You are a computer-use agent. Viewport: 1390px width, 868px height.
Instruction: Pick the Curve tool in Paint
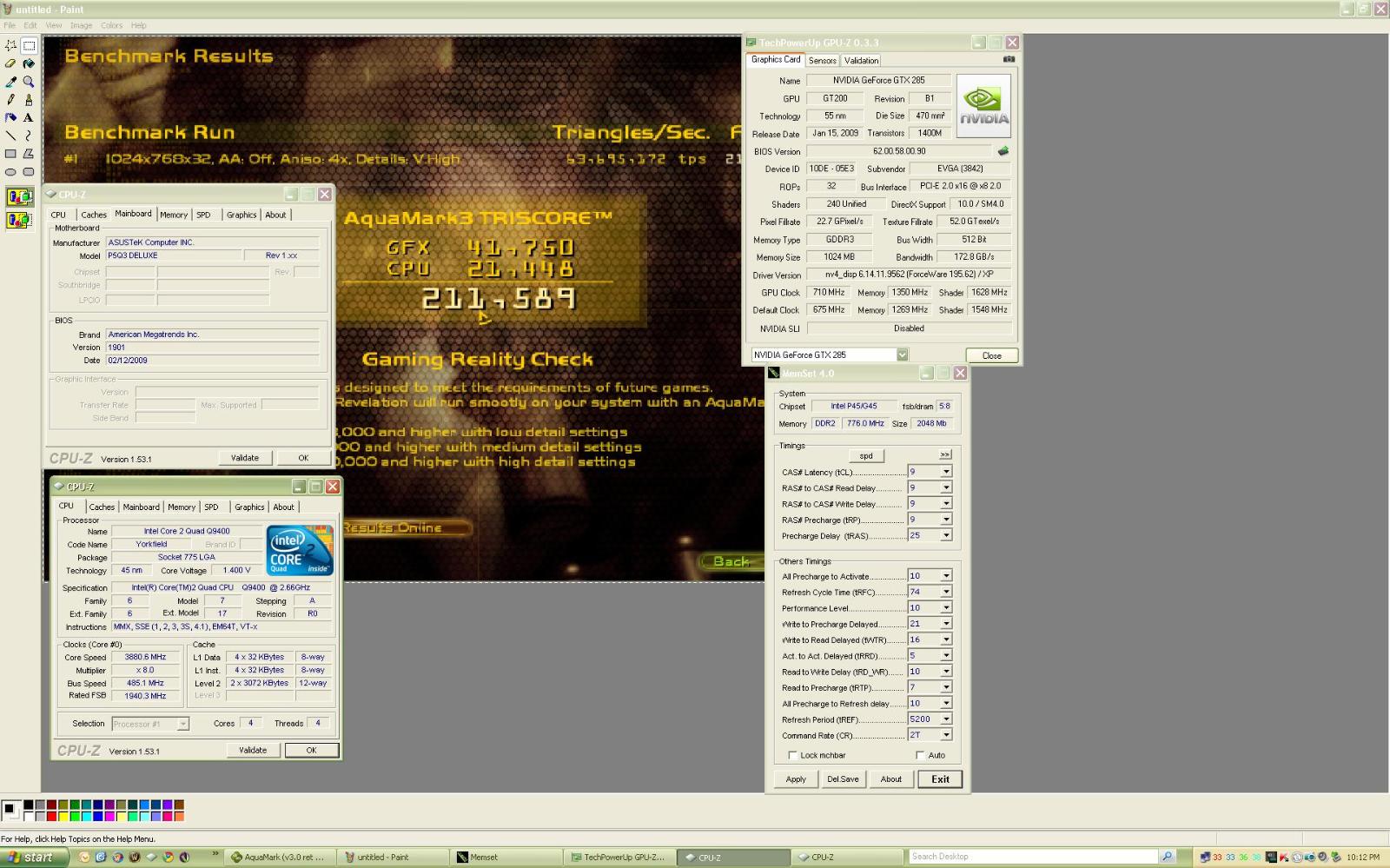click(x=29, y=136)
